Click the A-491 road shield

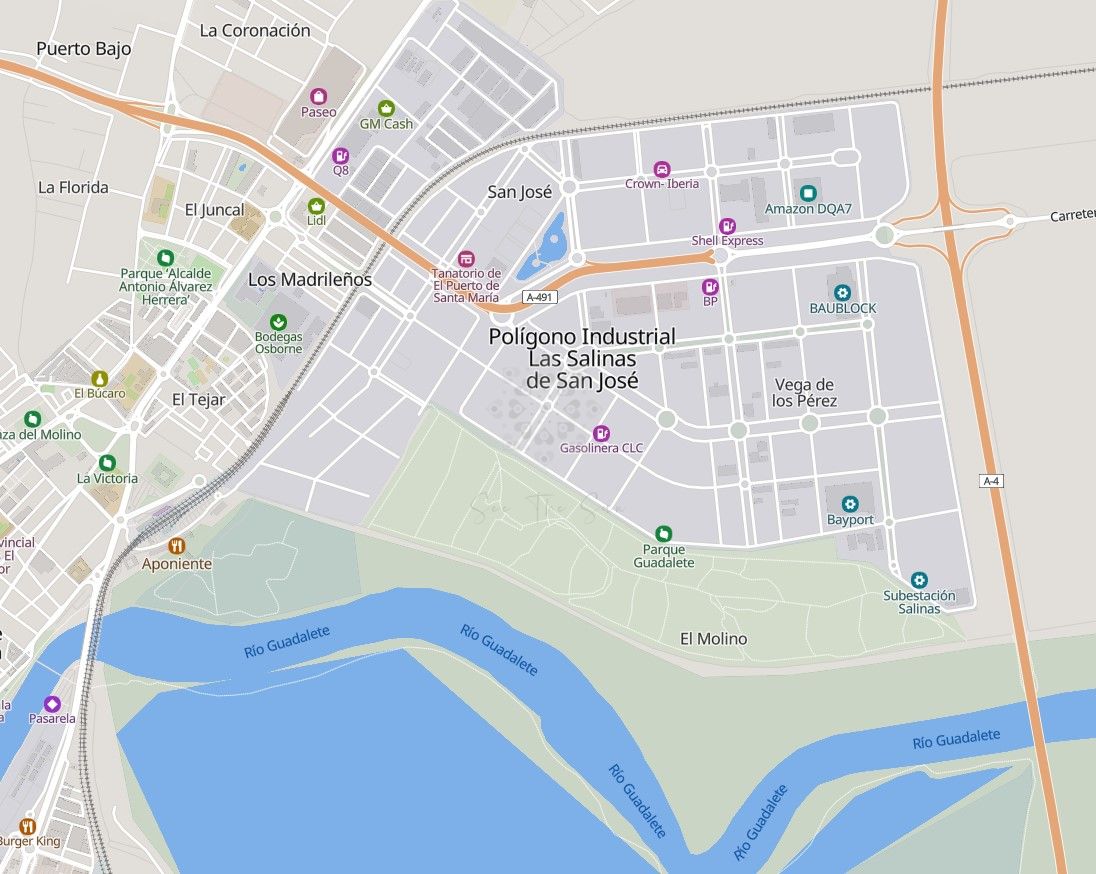pos(540,297)
